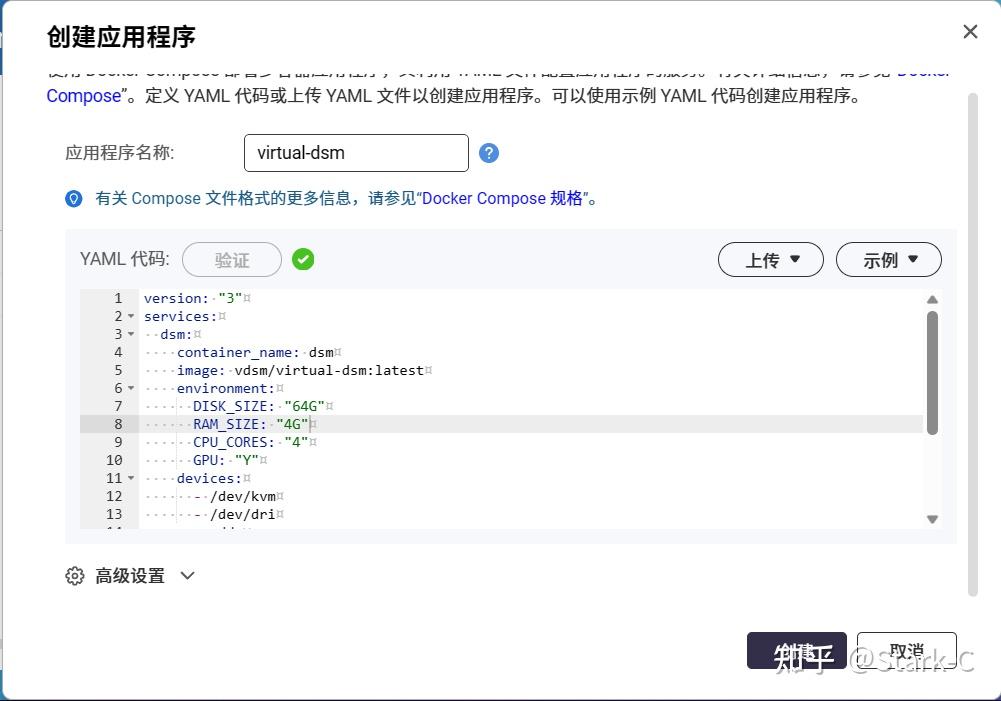Collapse the dsm block at line 3
This screenshot has width=1001, height=701.
pyautogui.click(x=130, y=334)
